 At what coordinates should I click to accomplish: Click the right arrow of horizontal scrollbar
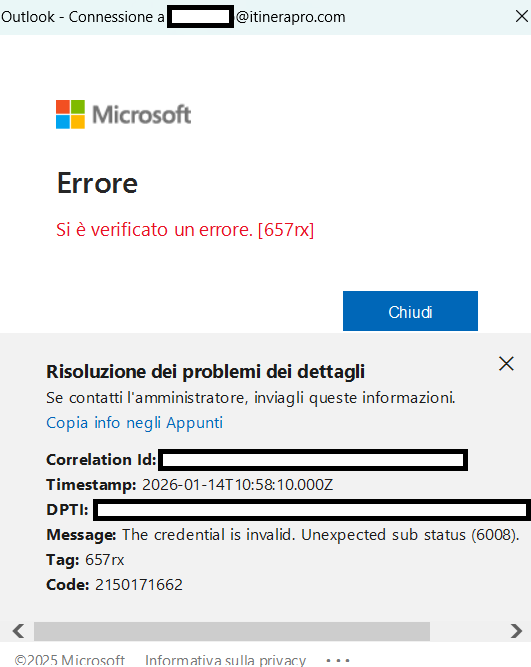[x=516, y=631]
